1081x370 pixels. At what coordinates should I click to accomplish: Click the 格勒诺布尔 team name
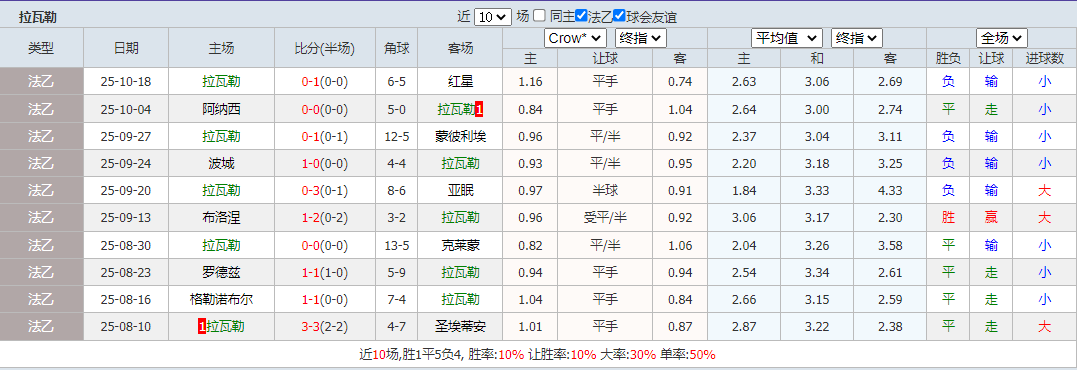pyautogui.click(x=221, y=300)
